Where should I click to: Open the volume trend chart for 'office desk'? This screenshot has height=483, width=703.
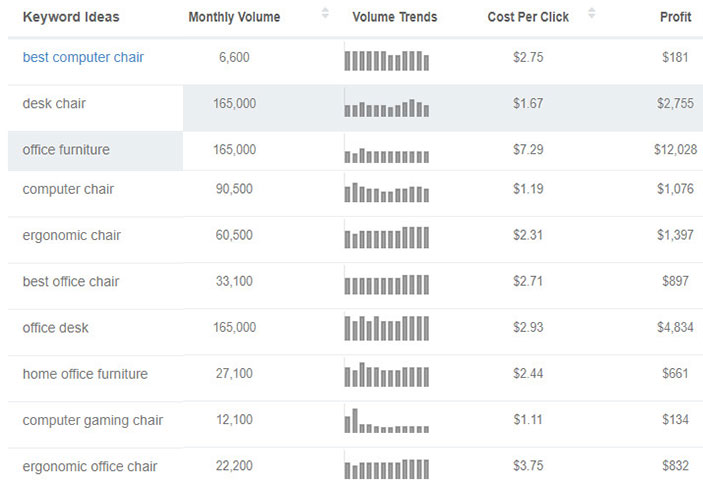[x=386, y=328]
